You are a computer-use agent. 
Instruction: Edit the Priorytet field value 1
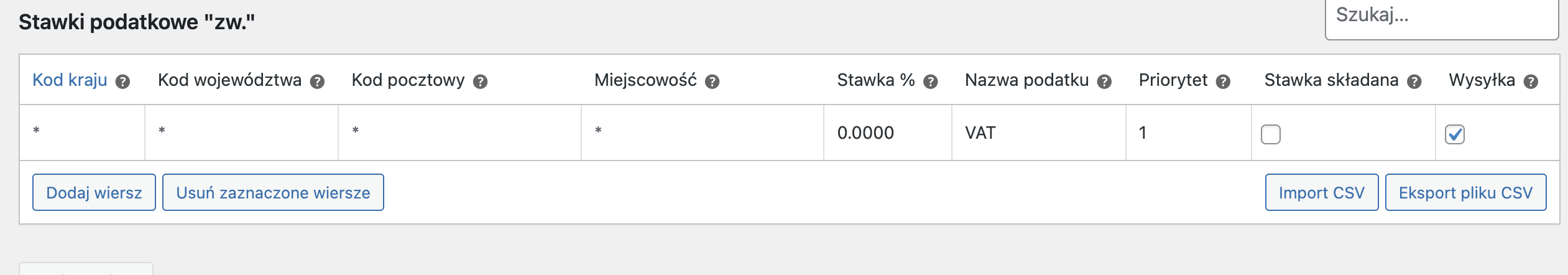(x=1189, y=133)
